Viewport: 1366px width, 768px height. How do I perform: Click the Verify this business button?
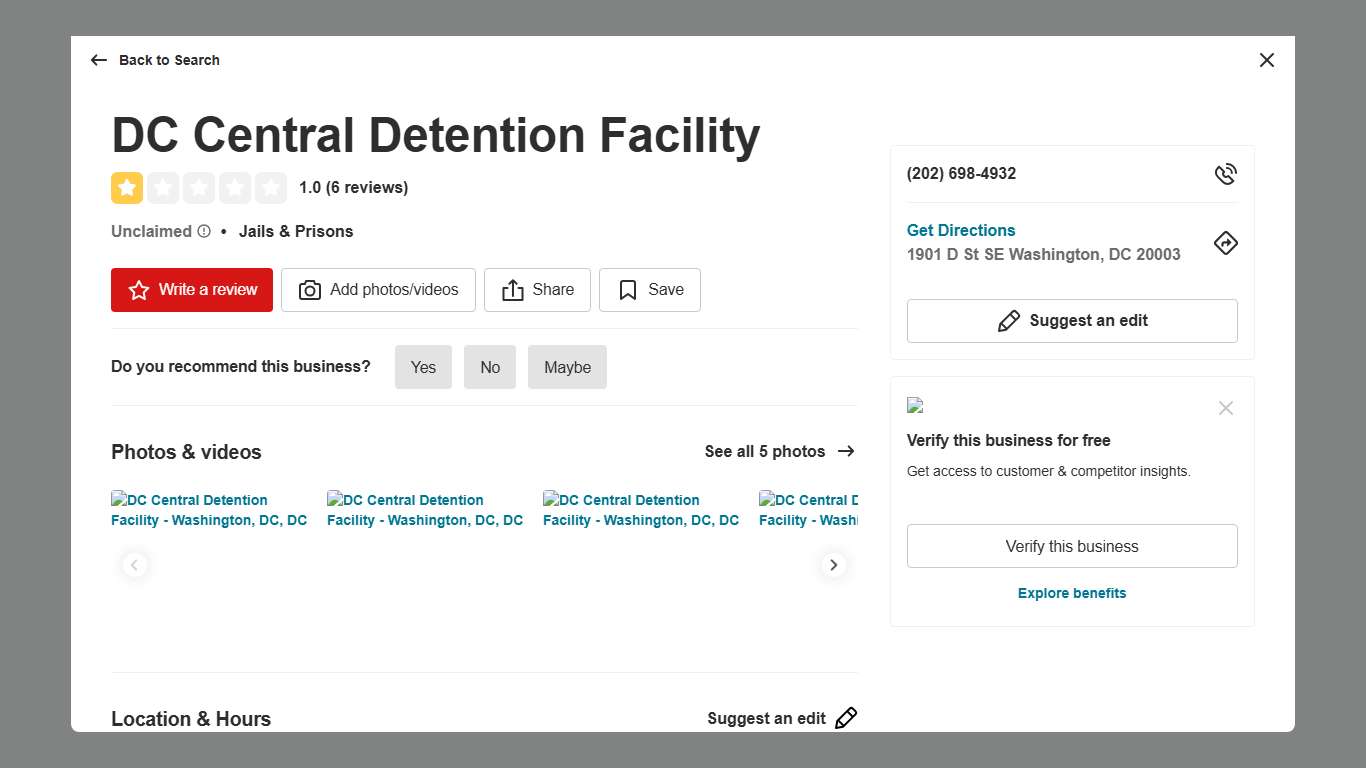tap(1071, 546)
